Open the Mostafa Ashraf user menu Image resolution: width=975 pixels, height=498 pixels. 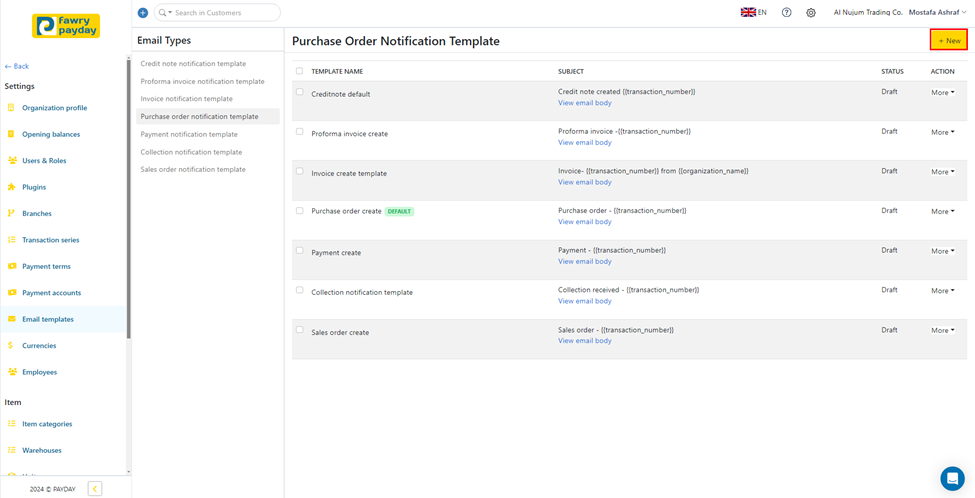pos(937,13)
